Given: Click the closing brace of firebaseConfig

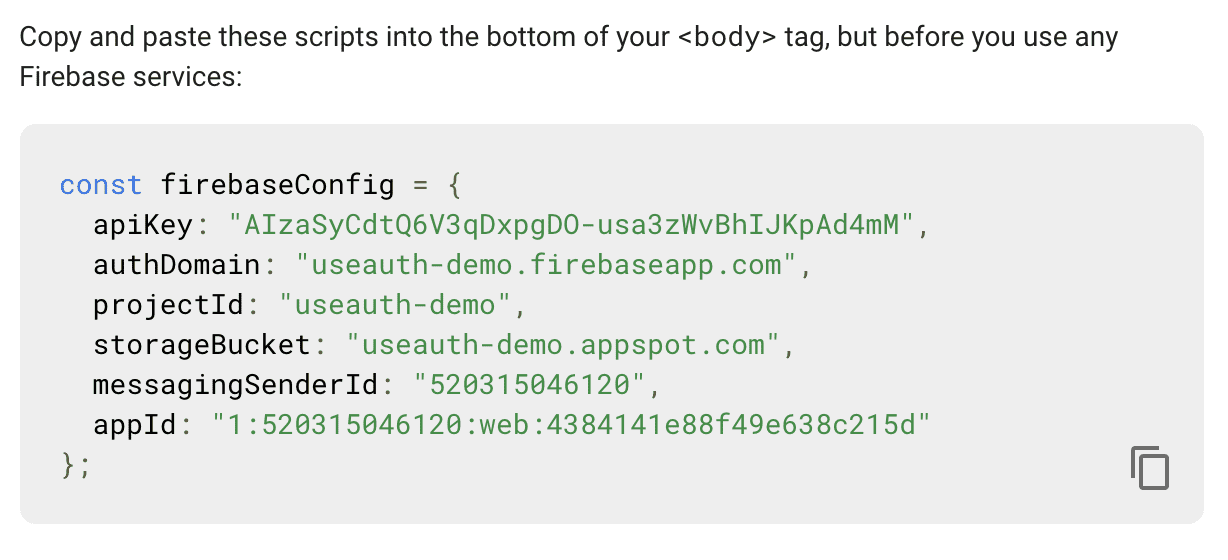Looking at the screenshot, I should pos(69,465).
